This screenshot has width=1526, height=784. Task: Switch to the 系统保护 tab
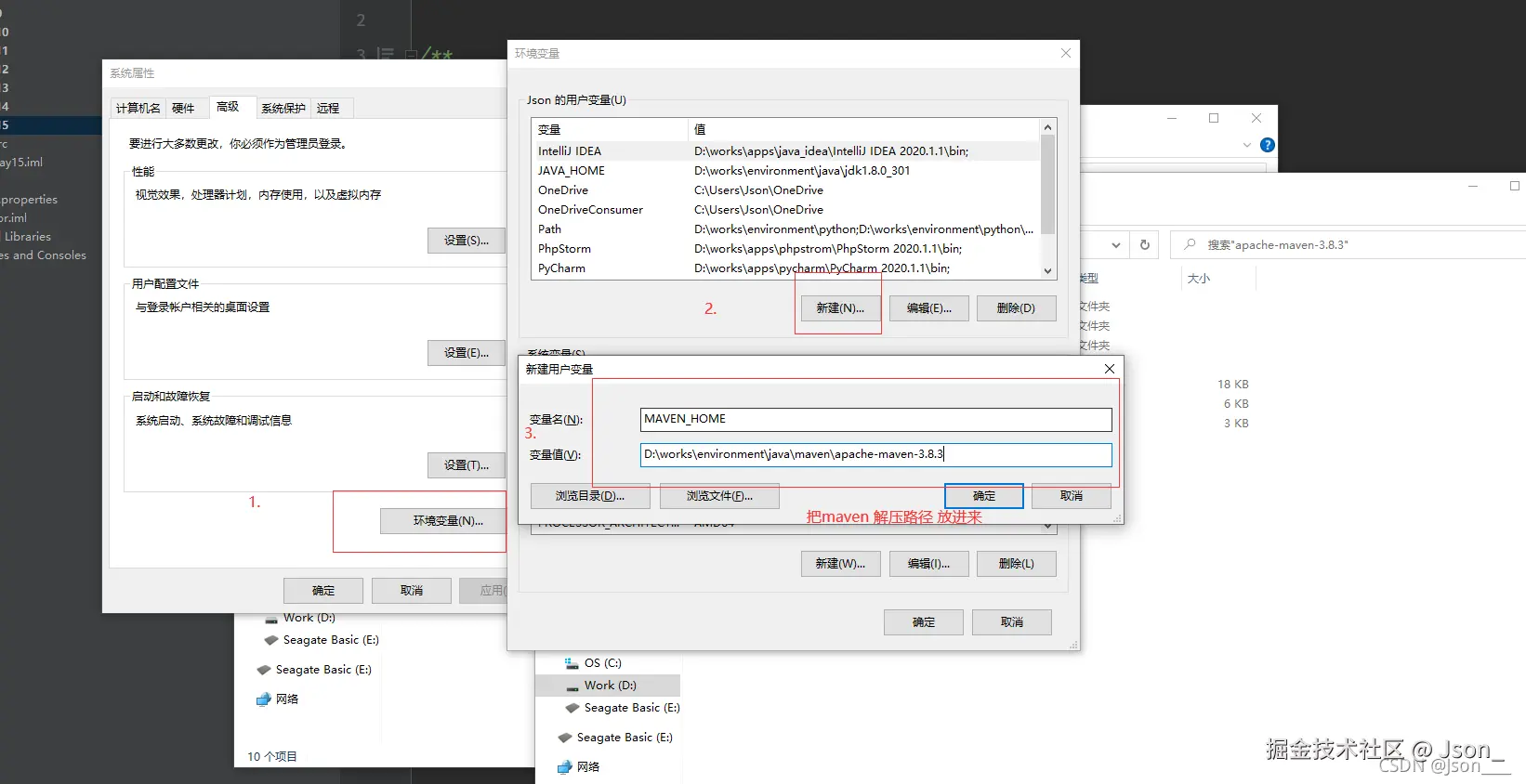point(283,109)
